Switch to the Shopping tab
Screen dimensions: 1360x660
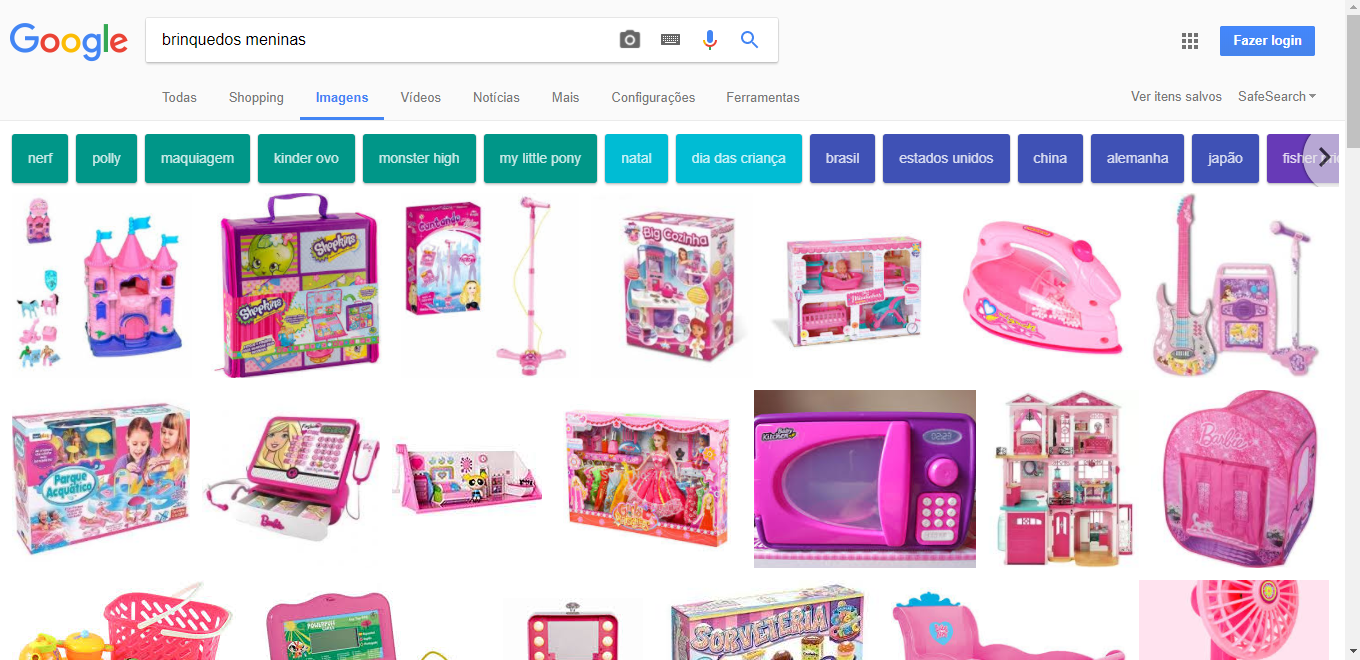(256, 98)
